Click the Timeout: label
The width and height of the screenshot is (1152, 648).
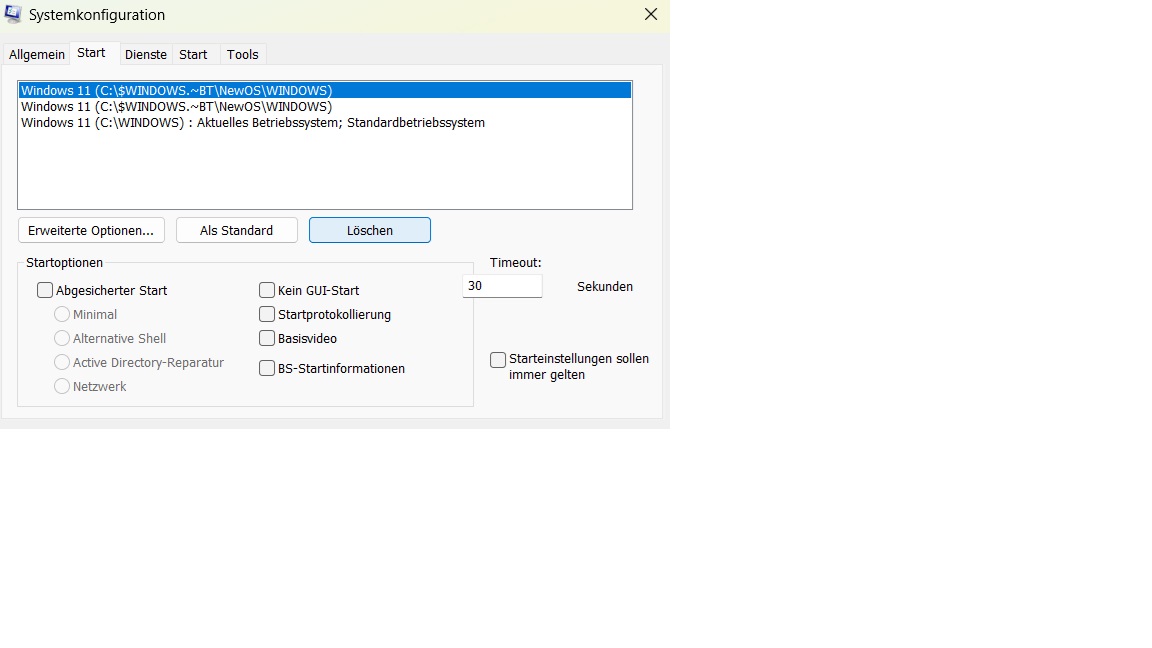pos(516,262)
